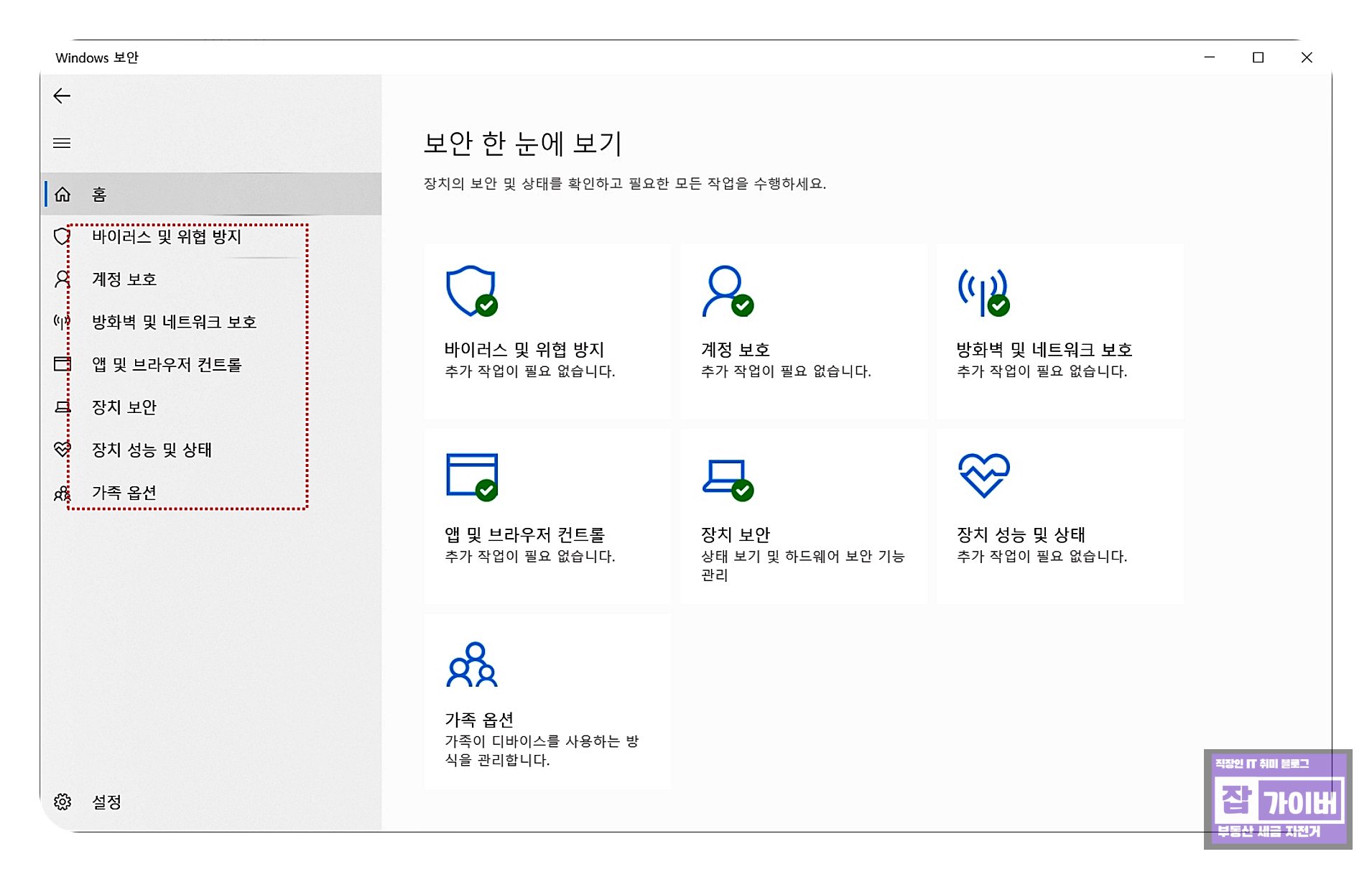Click the family people icon in sidebar
This screenshot has height=872, width=1372.
(x=62, y=493)
